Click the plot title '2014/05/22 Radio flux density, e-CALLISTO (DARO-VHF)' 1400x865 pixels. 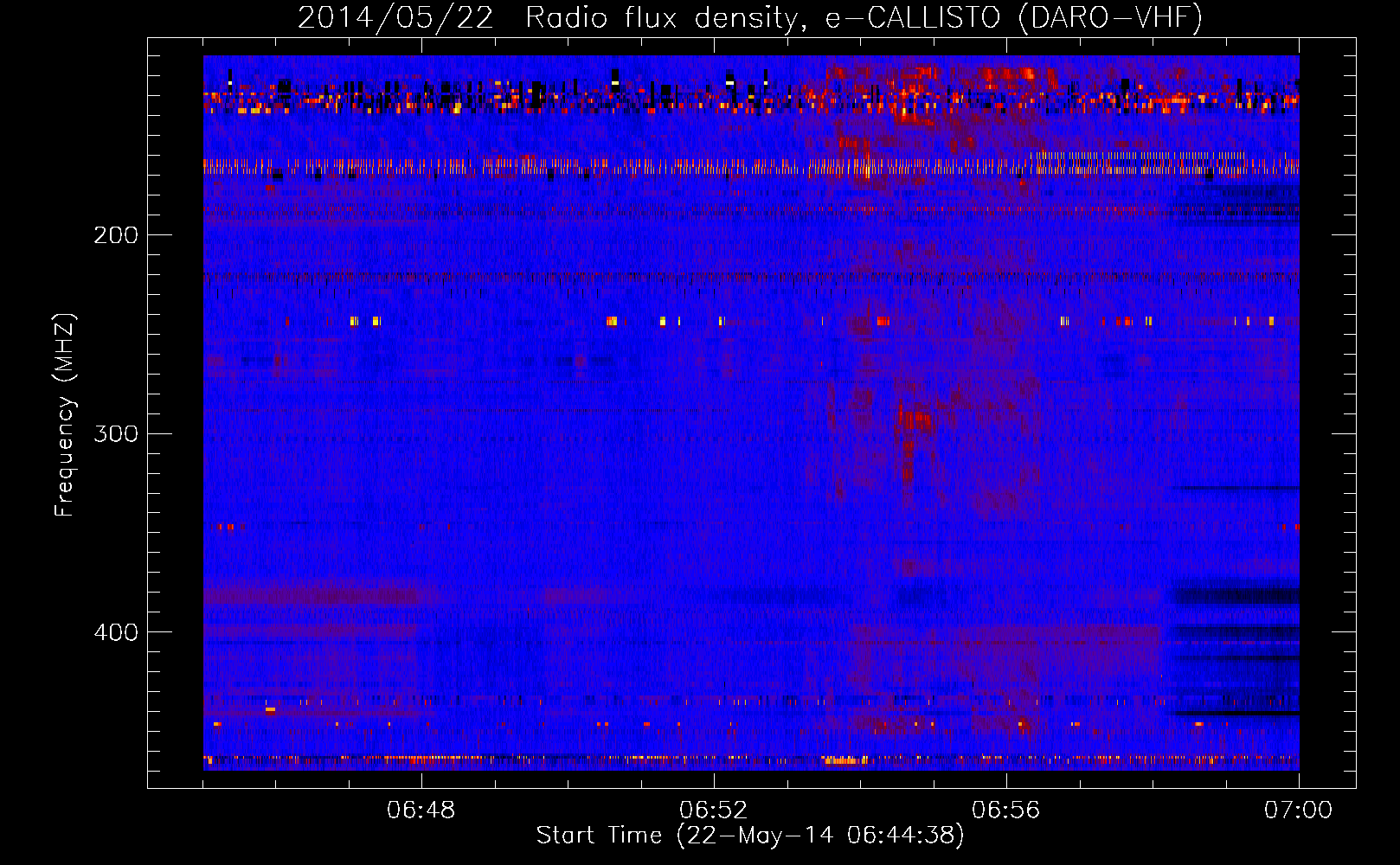click(x=750, y=18)
